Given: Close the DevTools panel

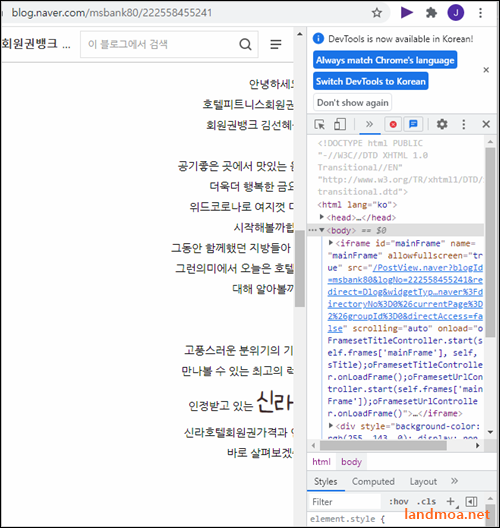Looking at the screenshot, I should (486, 124).
